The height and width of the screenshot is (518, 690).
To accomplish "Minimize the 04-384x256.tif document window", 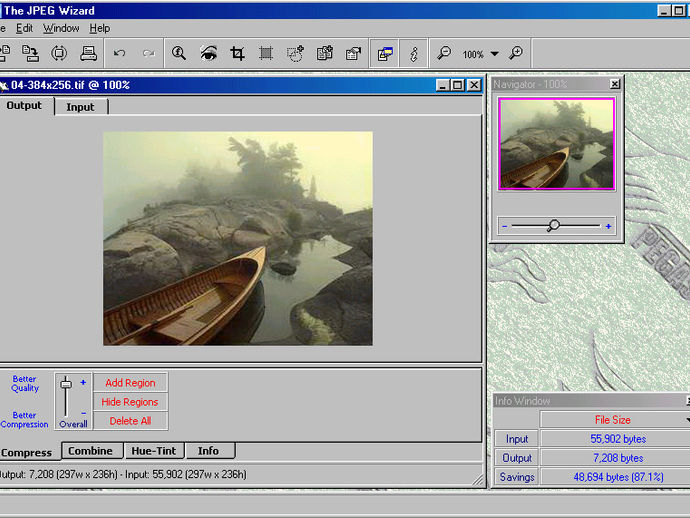I will coord(443,85).
